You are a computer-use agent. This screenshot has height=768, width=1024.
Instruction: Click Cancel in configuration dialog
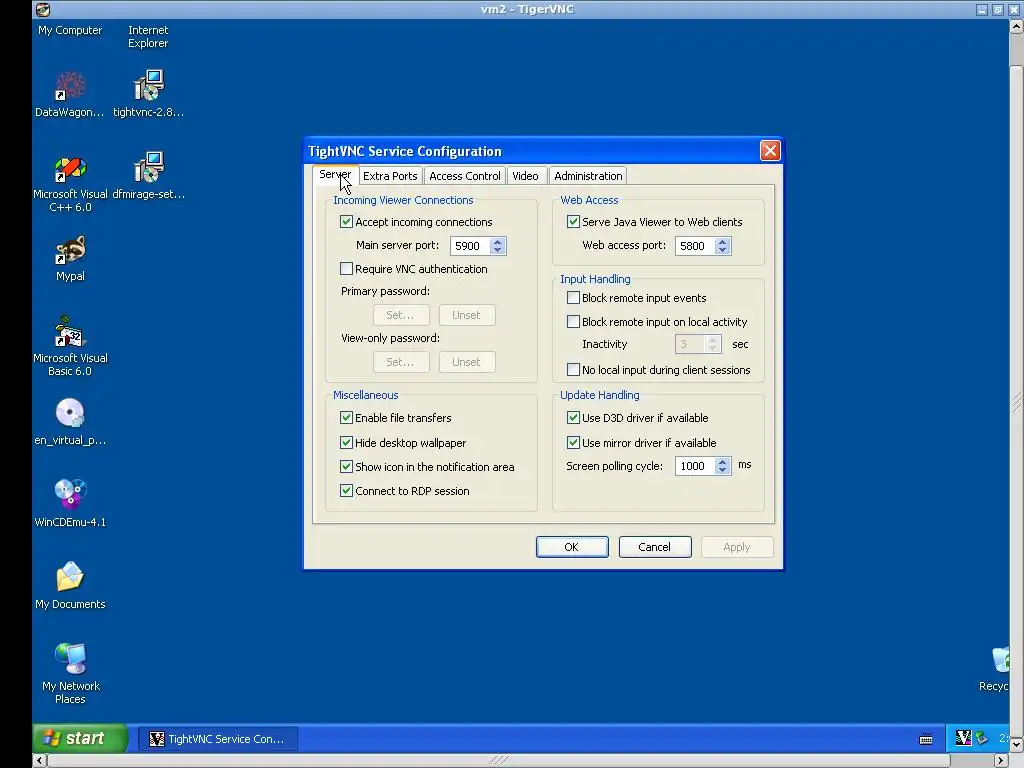click(654, 547)
